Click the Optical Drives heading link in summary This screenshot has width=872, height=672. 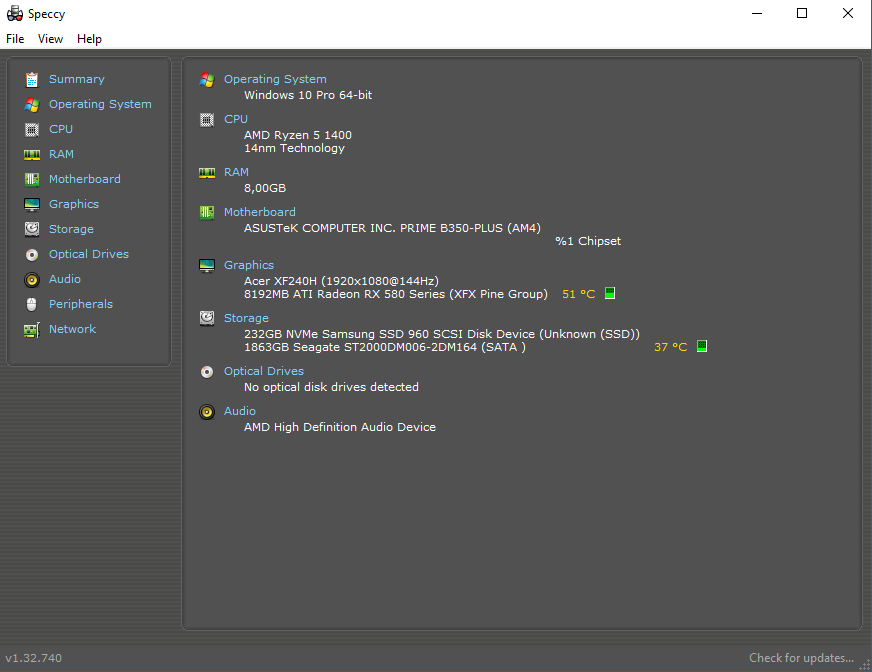tap(264, 371)
